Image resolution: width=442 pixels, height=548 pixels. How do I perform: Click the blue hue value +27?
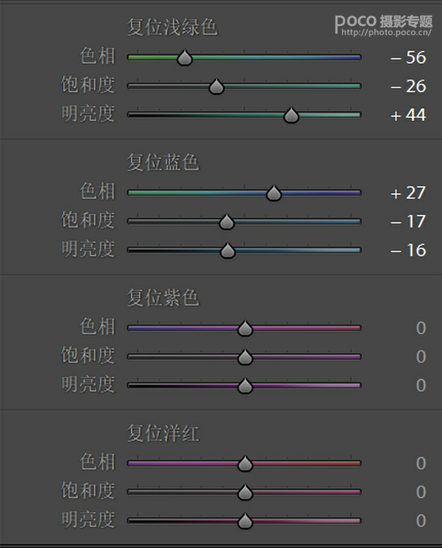tap(408, 193)
